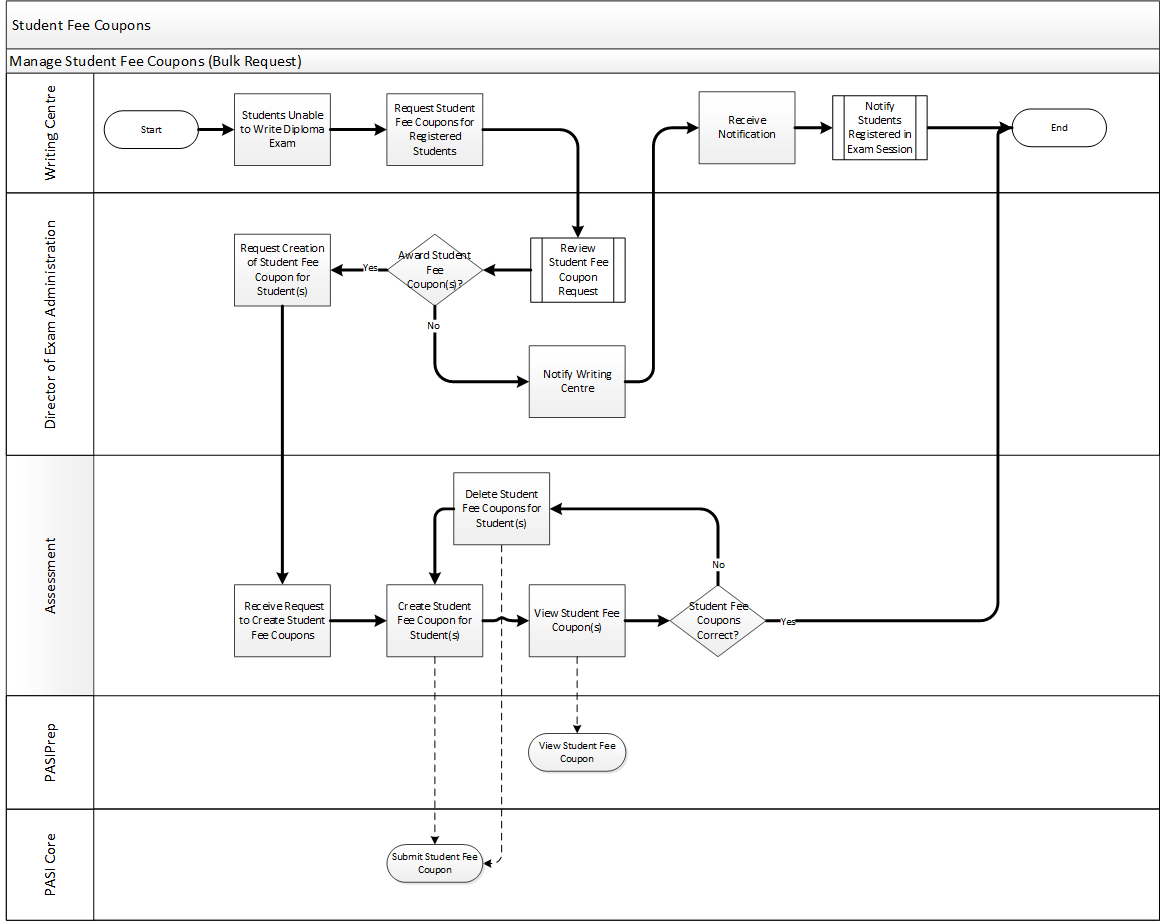Select the Director of Exam Administration lane label
Screen dimensions: 1161x921
(x=50, y=324)
